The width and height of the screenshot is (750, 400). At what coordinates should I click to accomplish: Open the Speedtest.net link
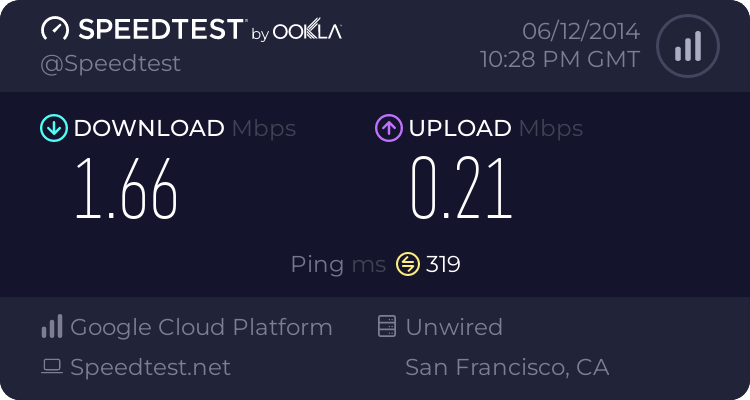coord(150,367)
